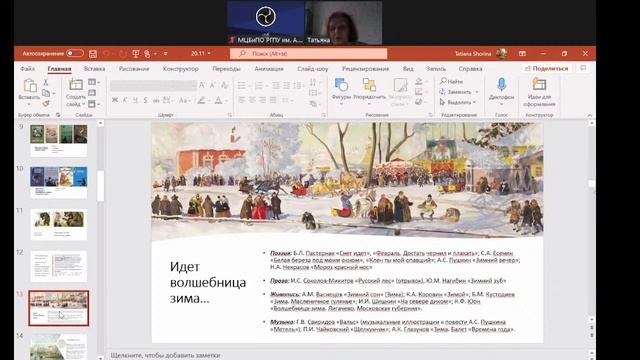The height and width of the screenshot is (360, 640).
Task: Switch to the Рецензирование tab
Action: point(365,69)
